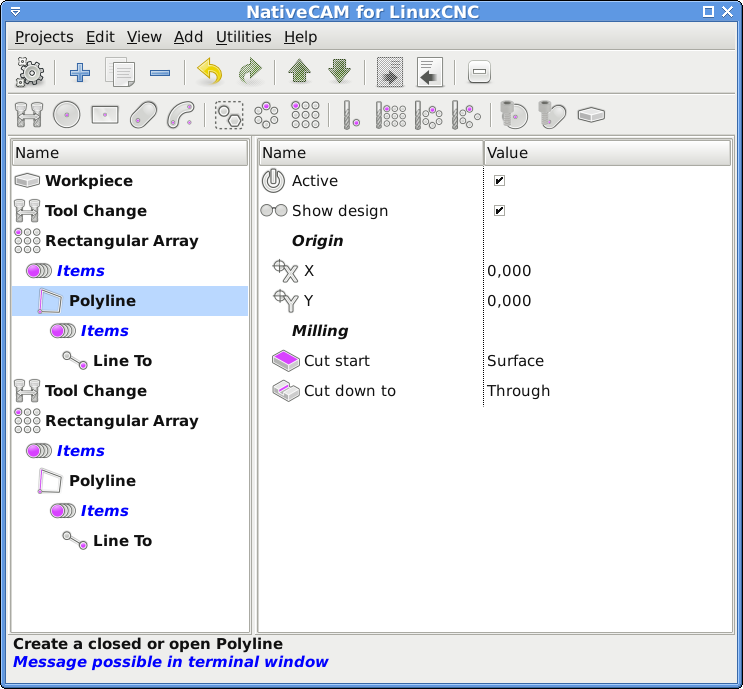Click the green redo arrow

[x=250, y=72]
